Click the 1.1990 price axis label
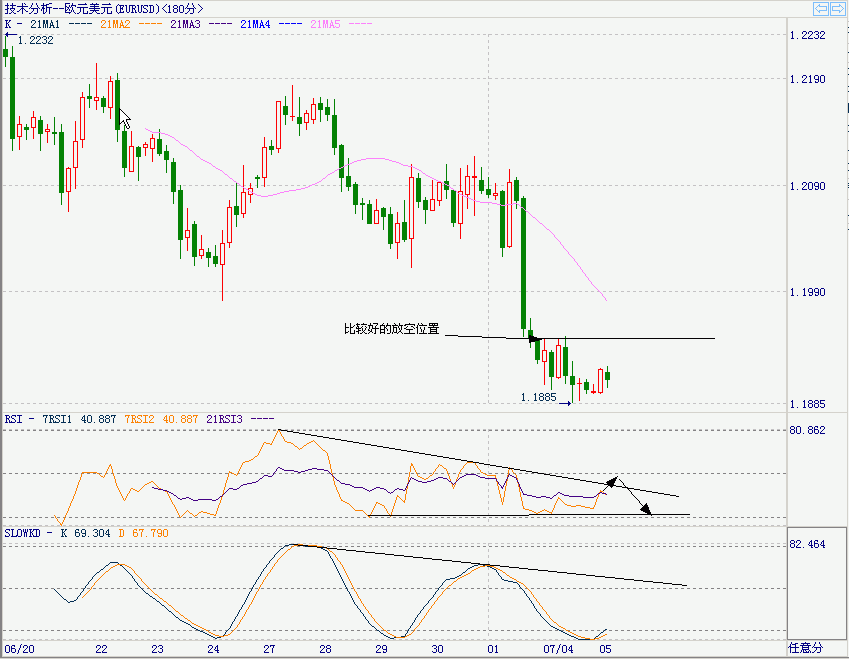The height and width of the screenshot is (659, 849). click(807, 292)
